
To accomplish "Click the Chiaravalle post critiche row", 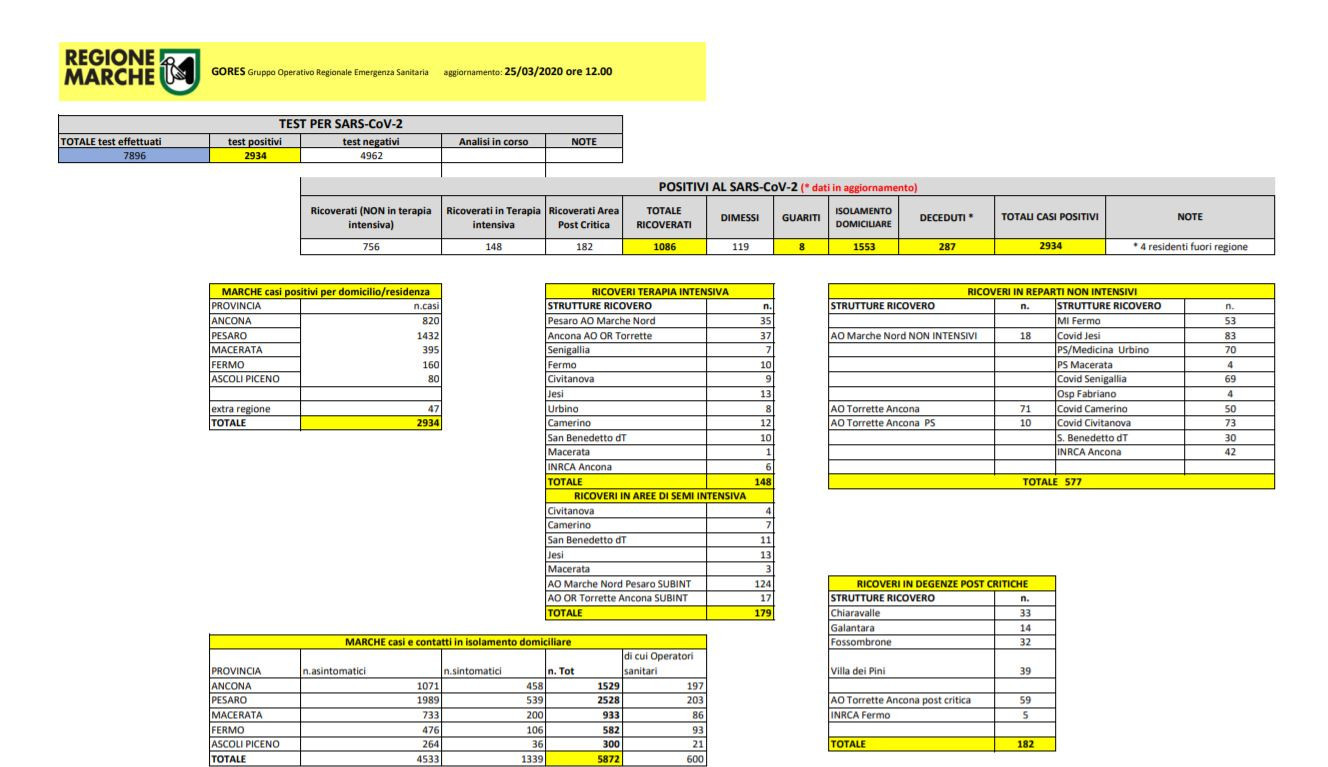I will [x=942, y=612].
